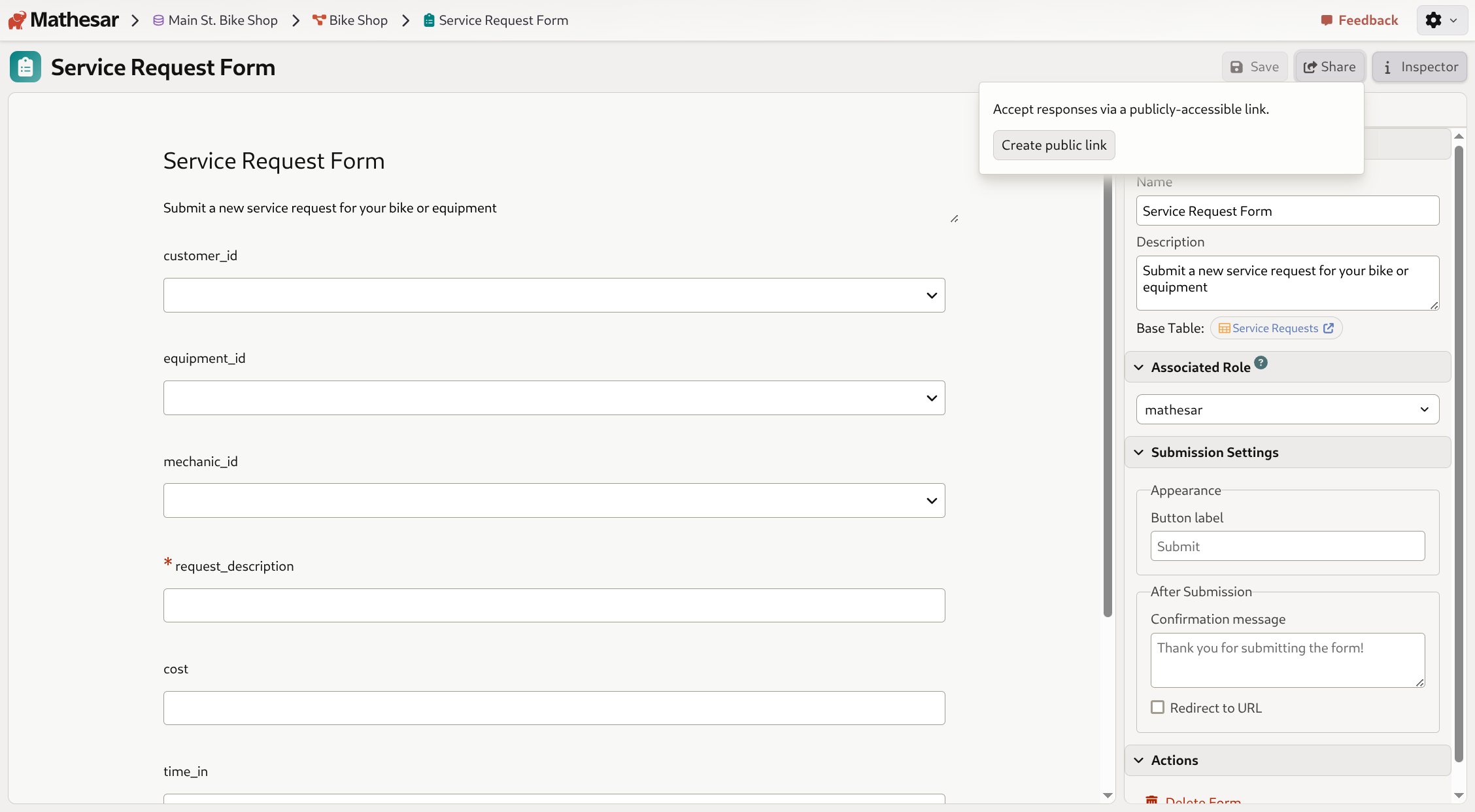Open the Inspector panel button

(1419, 67)
